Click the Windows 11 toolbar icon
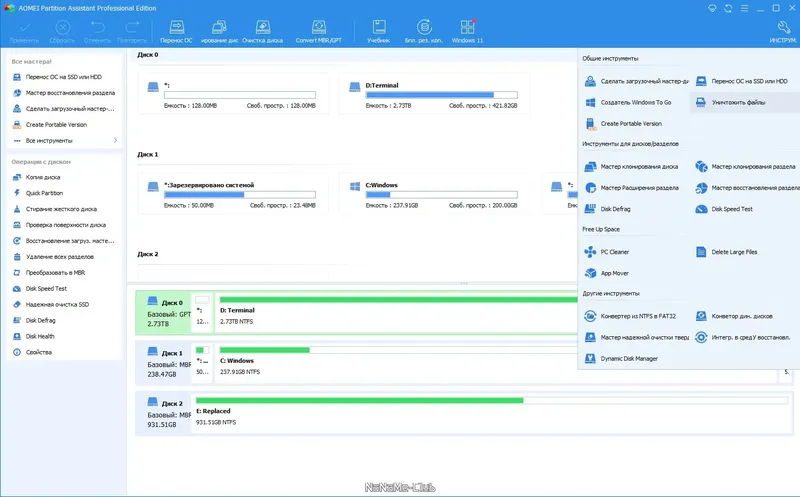The image size is (800, 497). coord(467,31)
